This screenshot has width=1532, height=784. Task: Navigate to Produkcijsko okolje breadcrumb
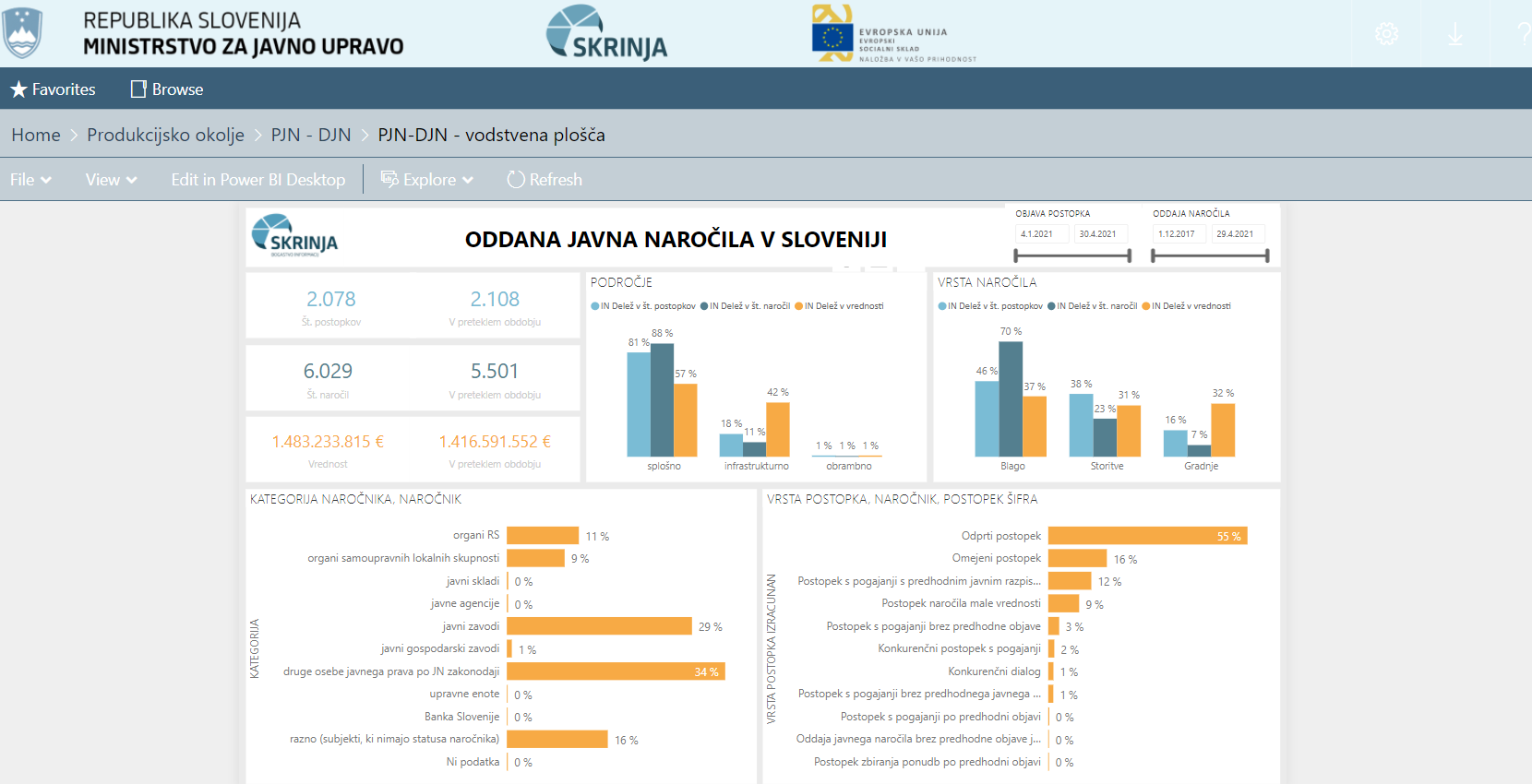click(165, 135)
